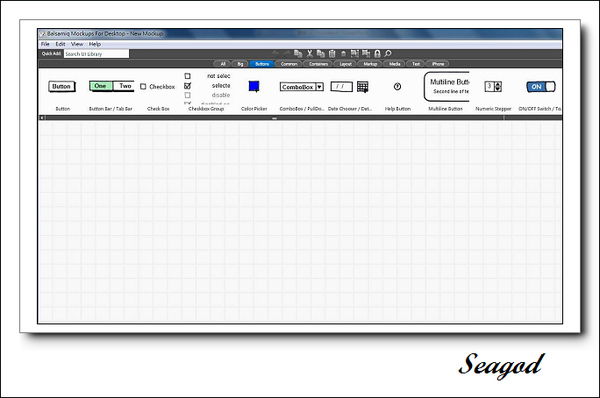
Task: Click the Numeric Stepper arrows
Action: 498,86
